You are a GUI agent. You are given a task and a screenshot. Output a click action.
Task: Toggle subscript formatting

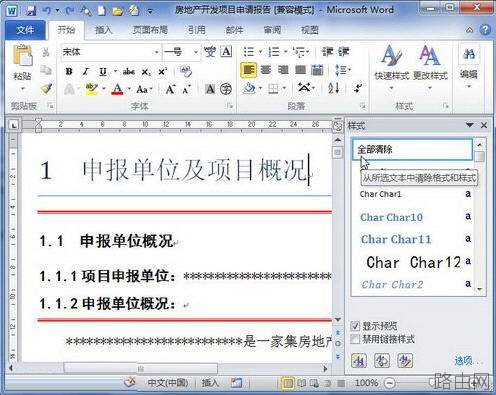tap(146, 72)
